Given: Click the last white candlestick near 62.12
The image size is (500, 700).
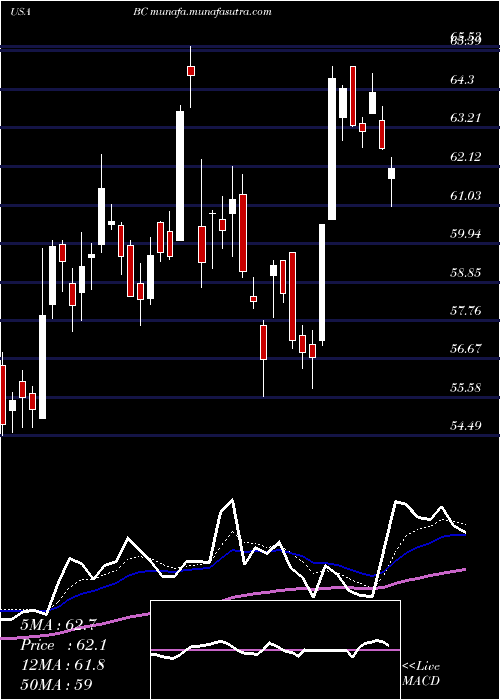Looking at the screenshot, I should (x=392, y=174).
